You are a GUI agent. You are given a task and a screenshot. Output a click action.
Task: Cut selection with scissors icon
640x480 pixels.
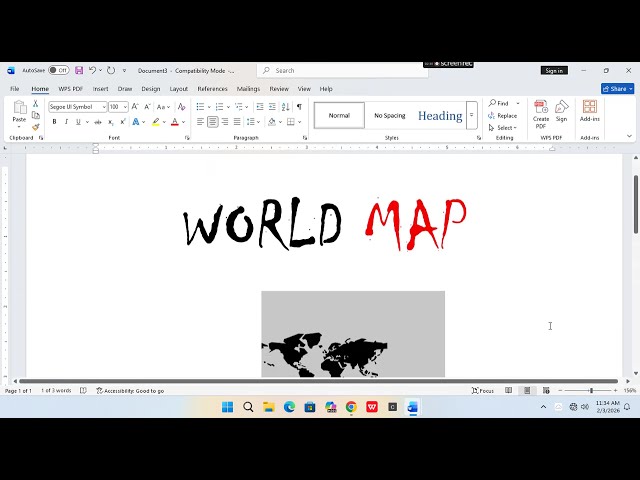36,104
